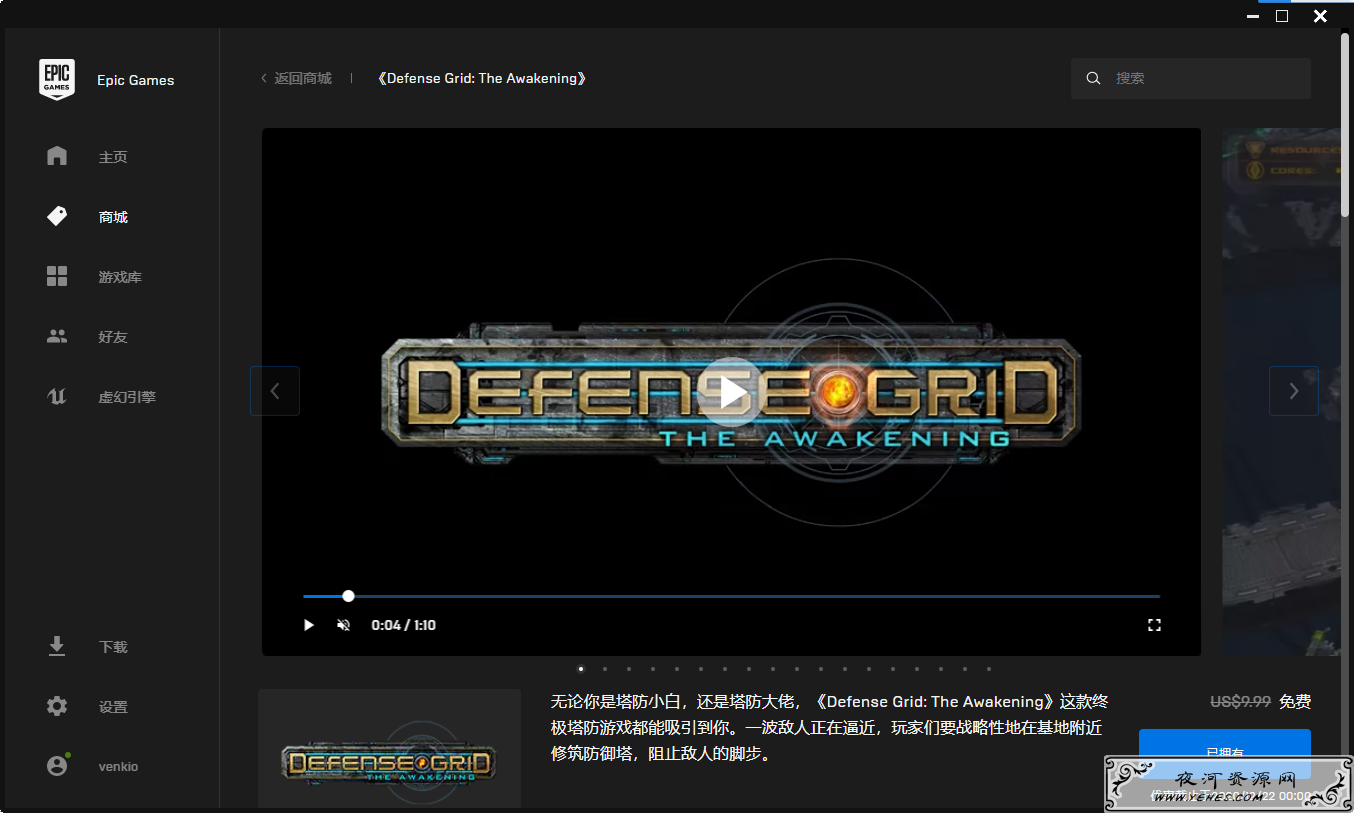Click the video progress bar
The image size is (1354, 813).
(731, 596)
